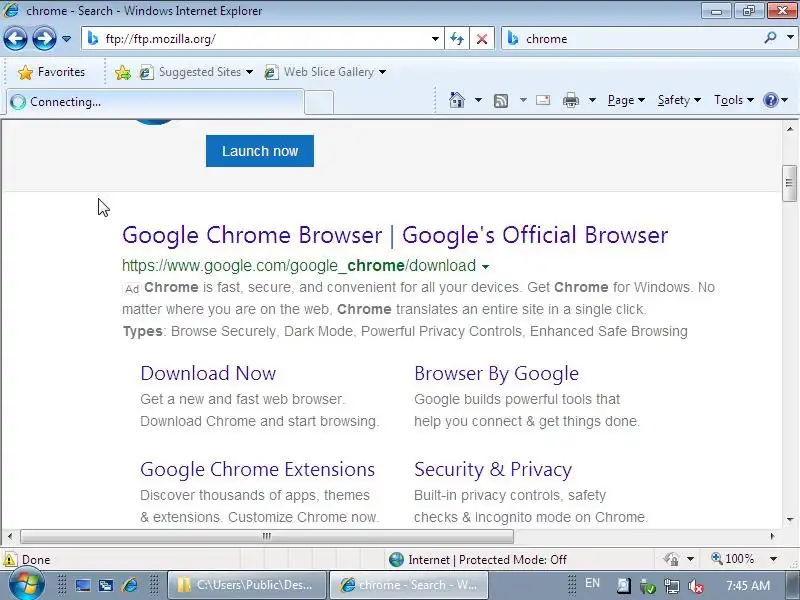This screenshot has width=800, height=600.
Task: Expand the Home button dropdown arrow
Action: coord(478,100)
